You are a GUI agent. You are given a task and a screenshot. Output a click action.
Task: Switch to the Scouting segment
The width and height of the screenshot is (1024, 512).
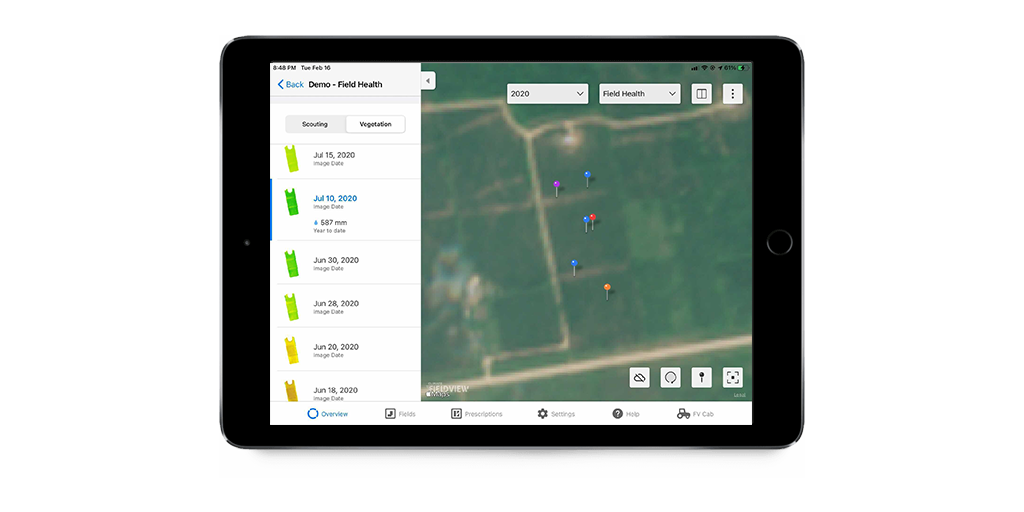(315, 125)
